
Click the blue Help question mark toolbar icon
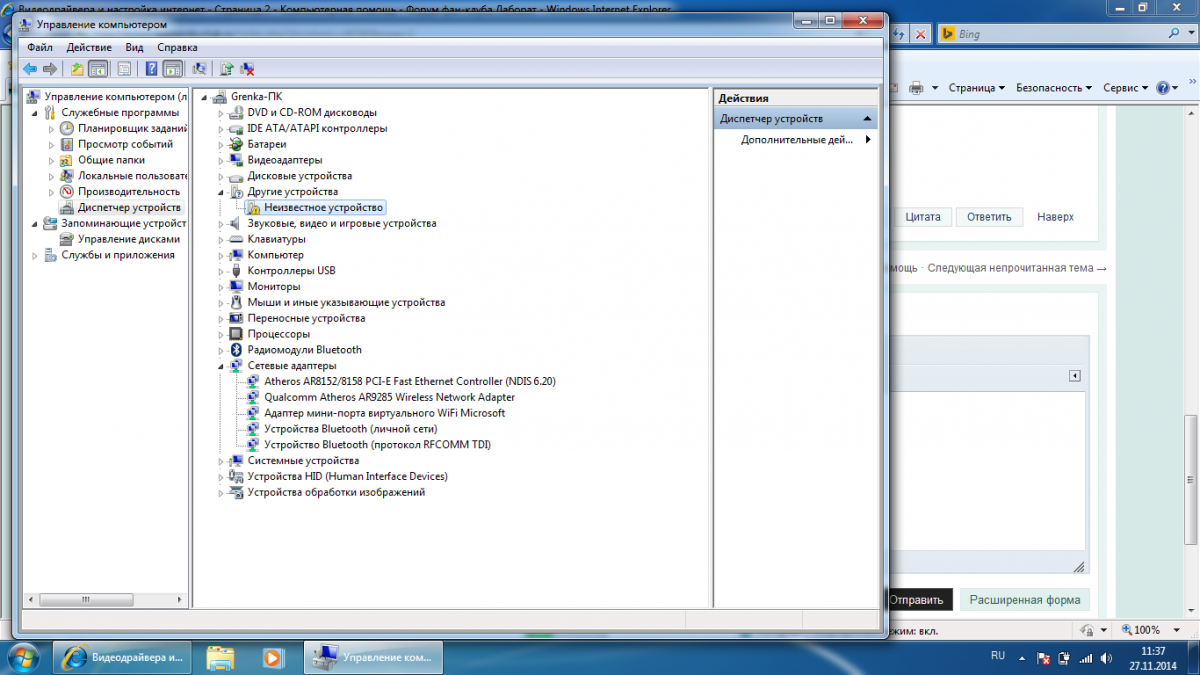click(151, 69)
